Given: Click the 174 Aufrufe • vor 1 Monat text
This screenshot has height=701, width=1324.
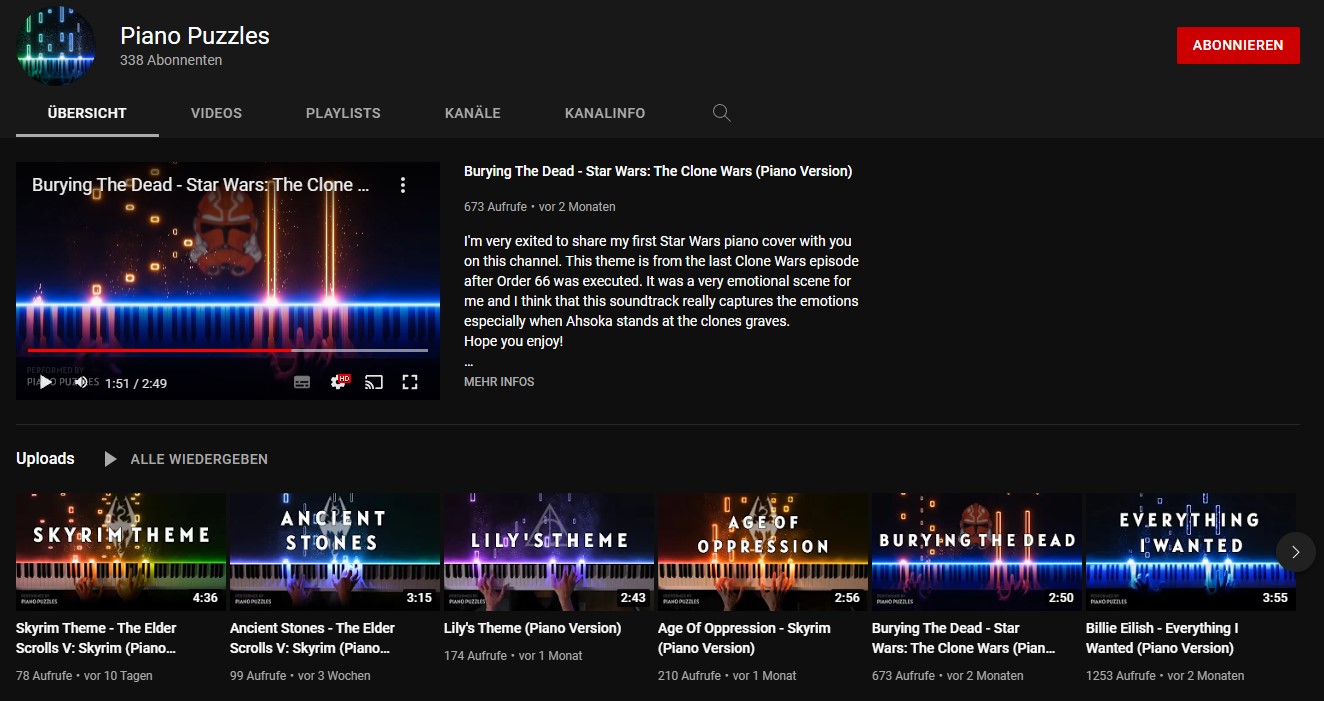Looking at the screenshot, I should coord(513,656).
